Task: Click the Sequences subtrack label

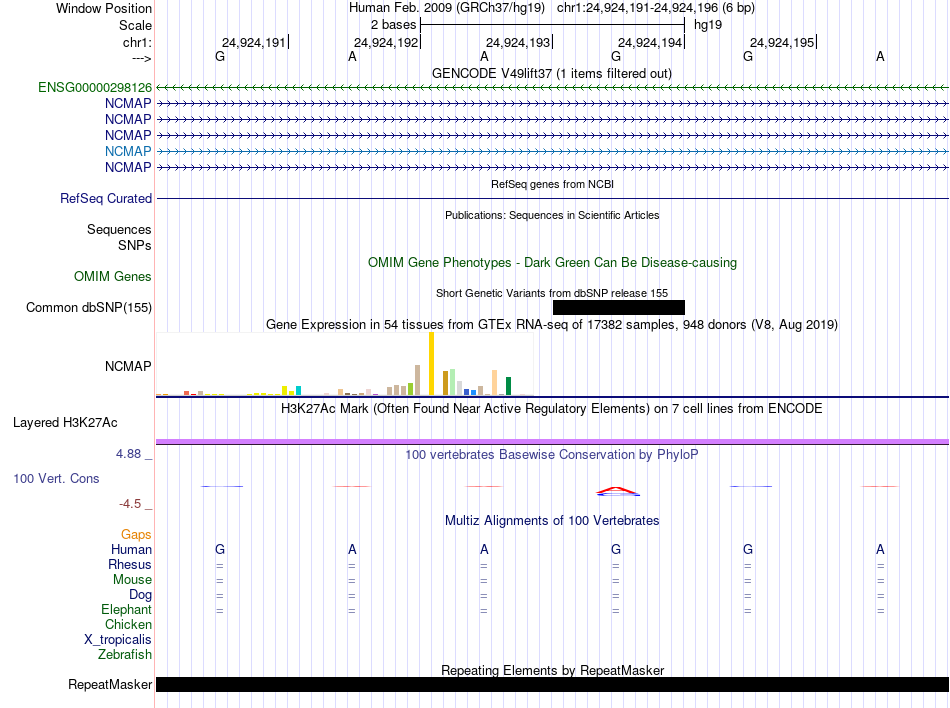Action: [x=119, y=230]
